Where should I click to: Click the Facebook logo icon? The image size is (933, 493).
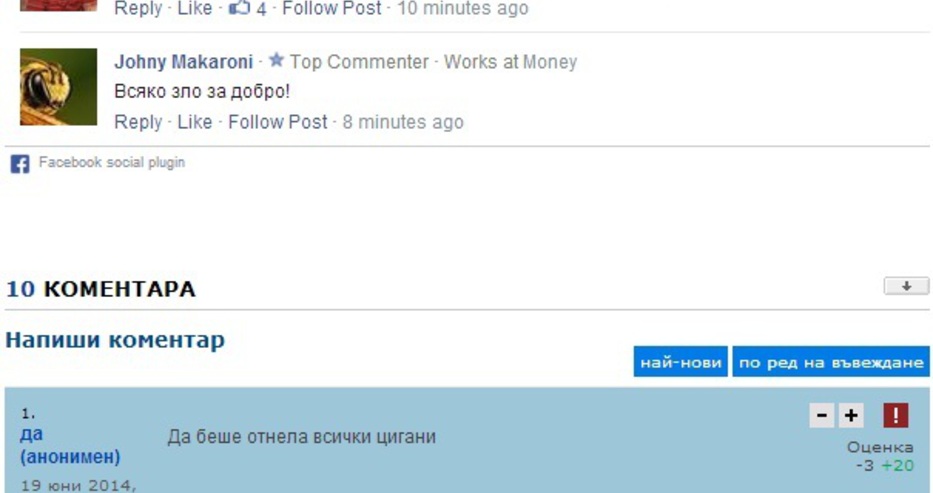(20, 164)
